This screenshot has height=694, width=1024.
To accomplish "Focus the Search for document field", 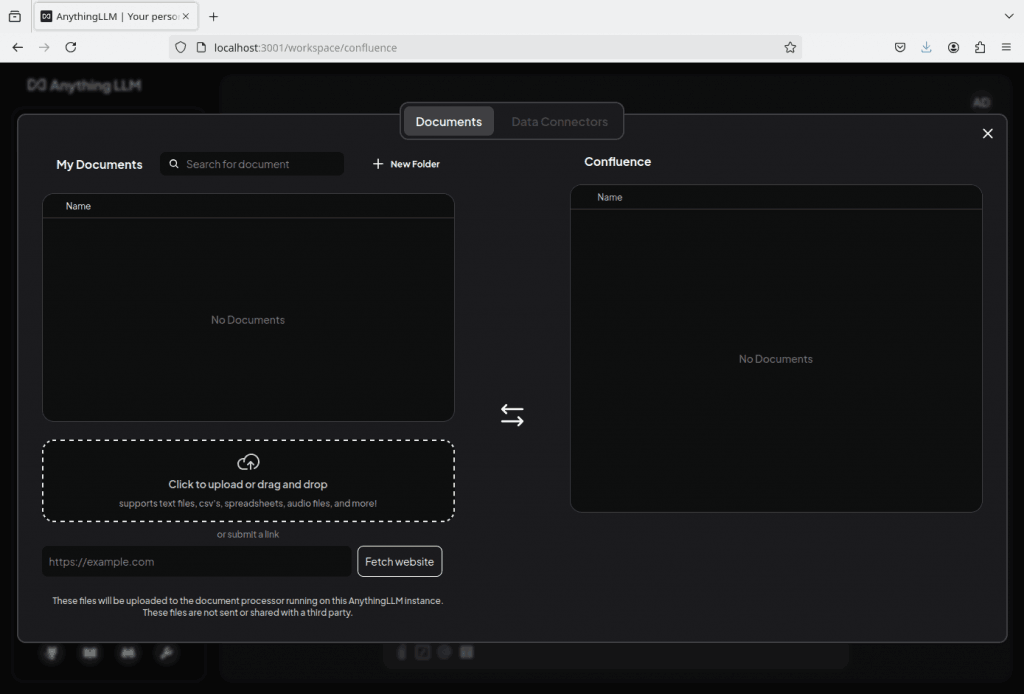I will [x=252, y=164].
